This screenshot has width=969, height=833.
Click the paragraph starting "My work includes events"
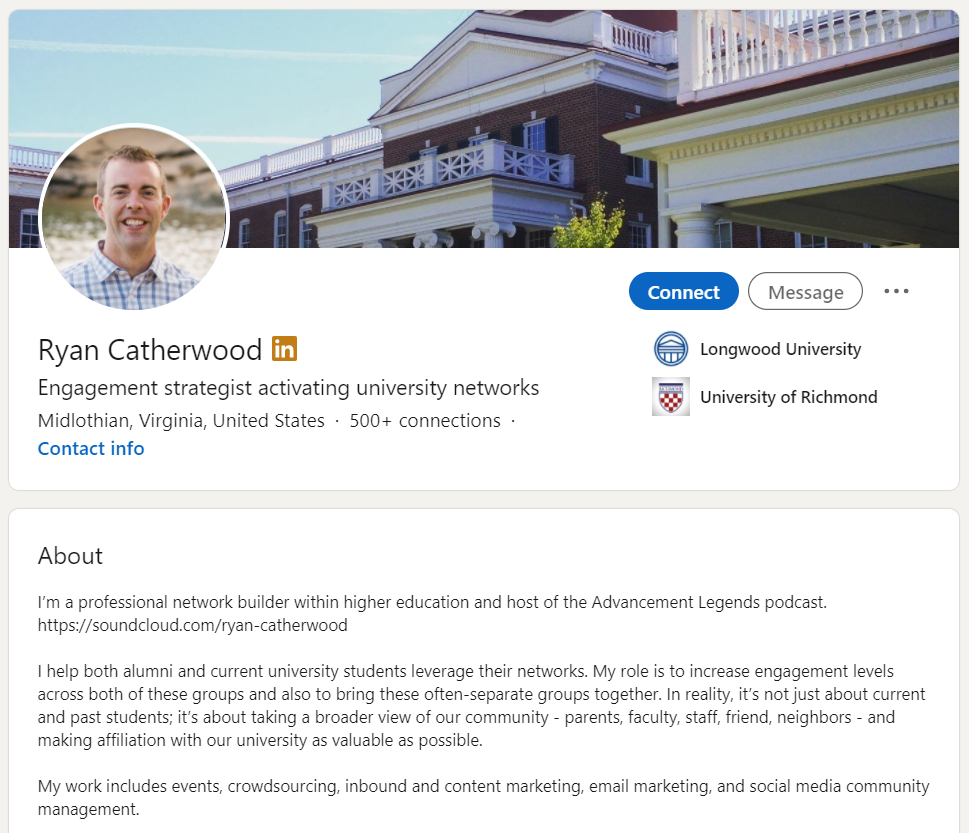coord(482,797)
